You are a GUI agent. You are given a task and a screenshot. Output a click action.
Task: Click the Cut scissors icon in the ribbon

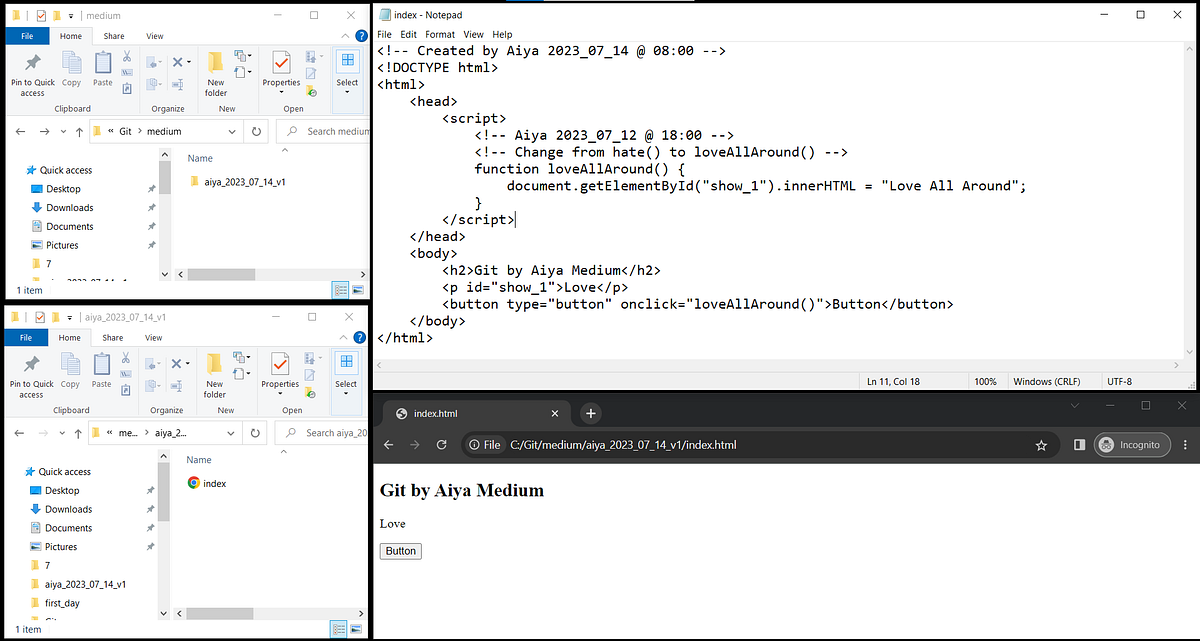click(x=126, y=57)
